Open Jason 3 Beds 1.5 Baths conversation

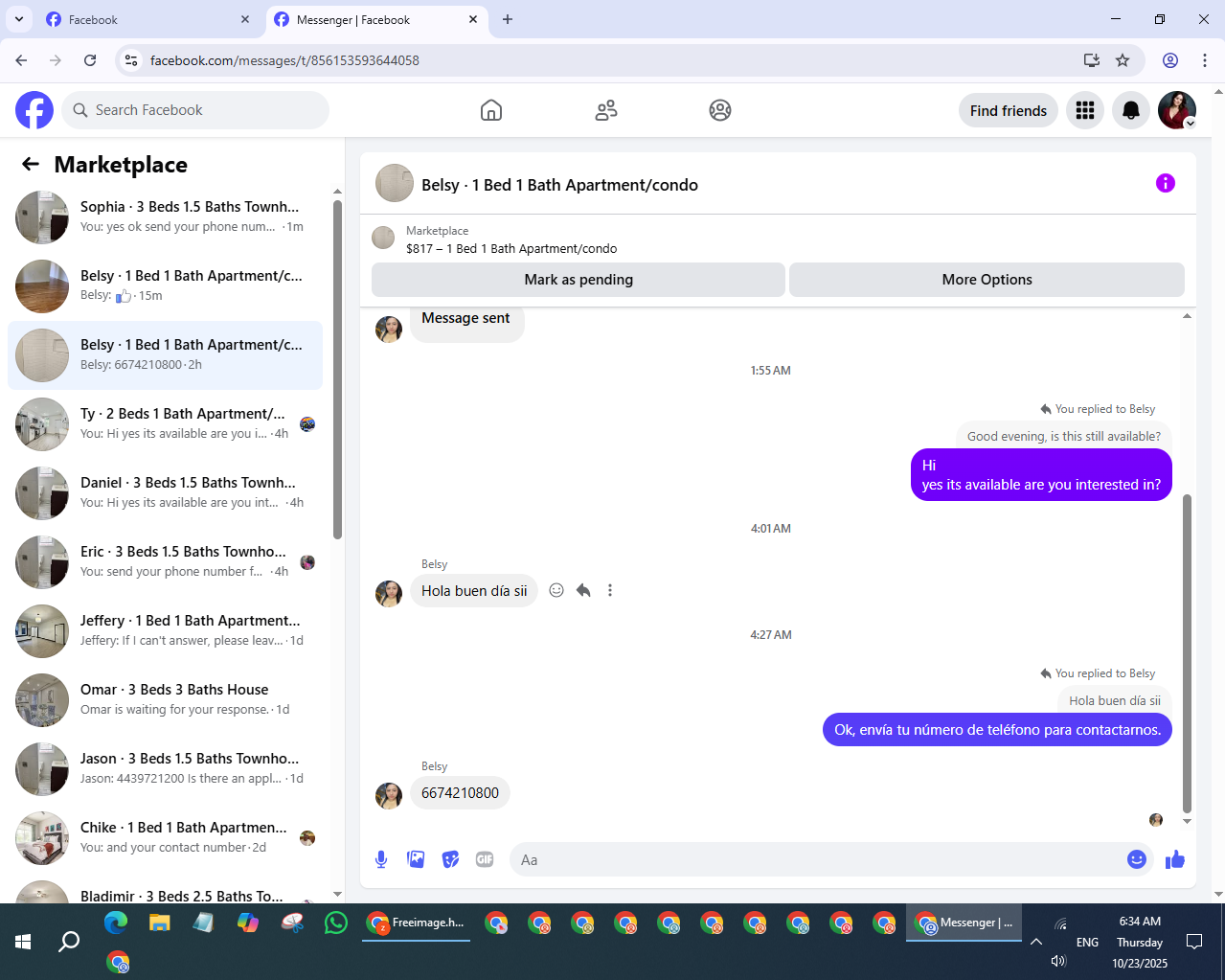pyautogui.click(x=165, y=769)
